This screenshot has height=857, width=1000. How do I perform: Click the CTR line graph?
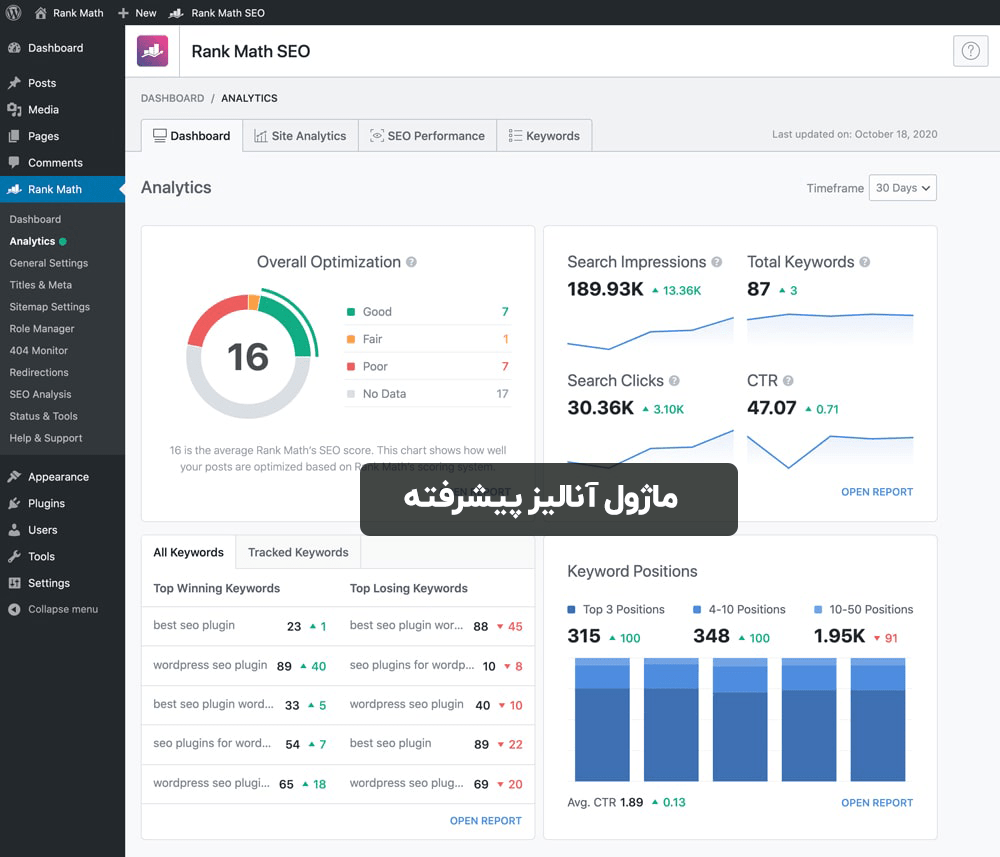(x=830, y=451)
